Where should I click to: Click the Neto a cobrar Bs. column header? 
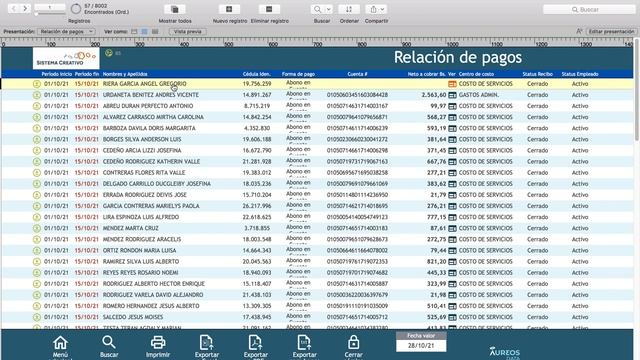[427, 74]
